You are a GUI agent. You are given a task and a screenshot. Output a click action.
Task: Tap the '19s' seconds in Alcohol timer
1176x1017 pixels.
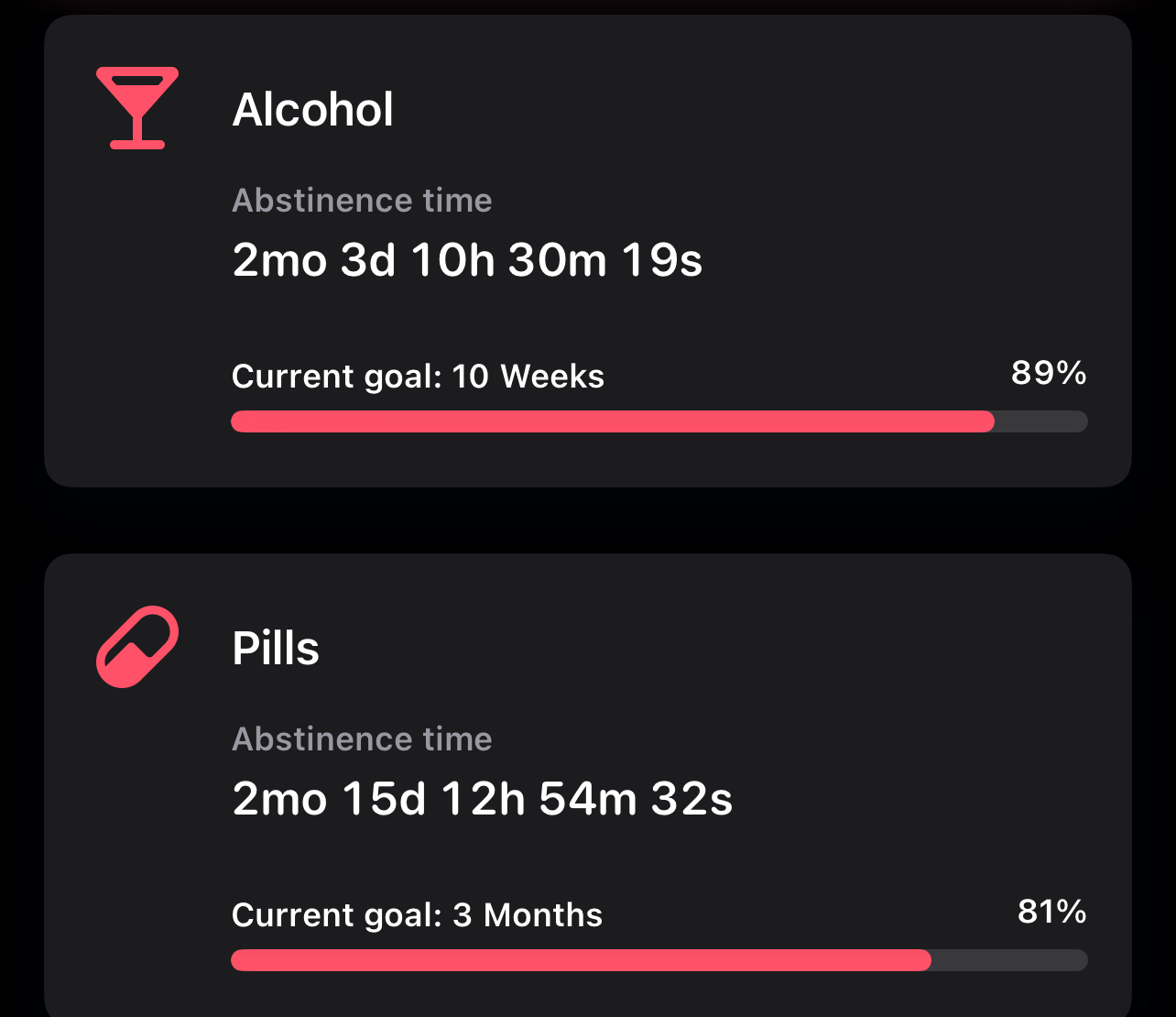[x=662, y=261]
